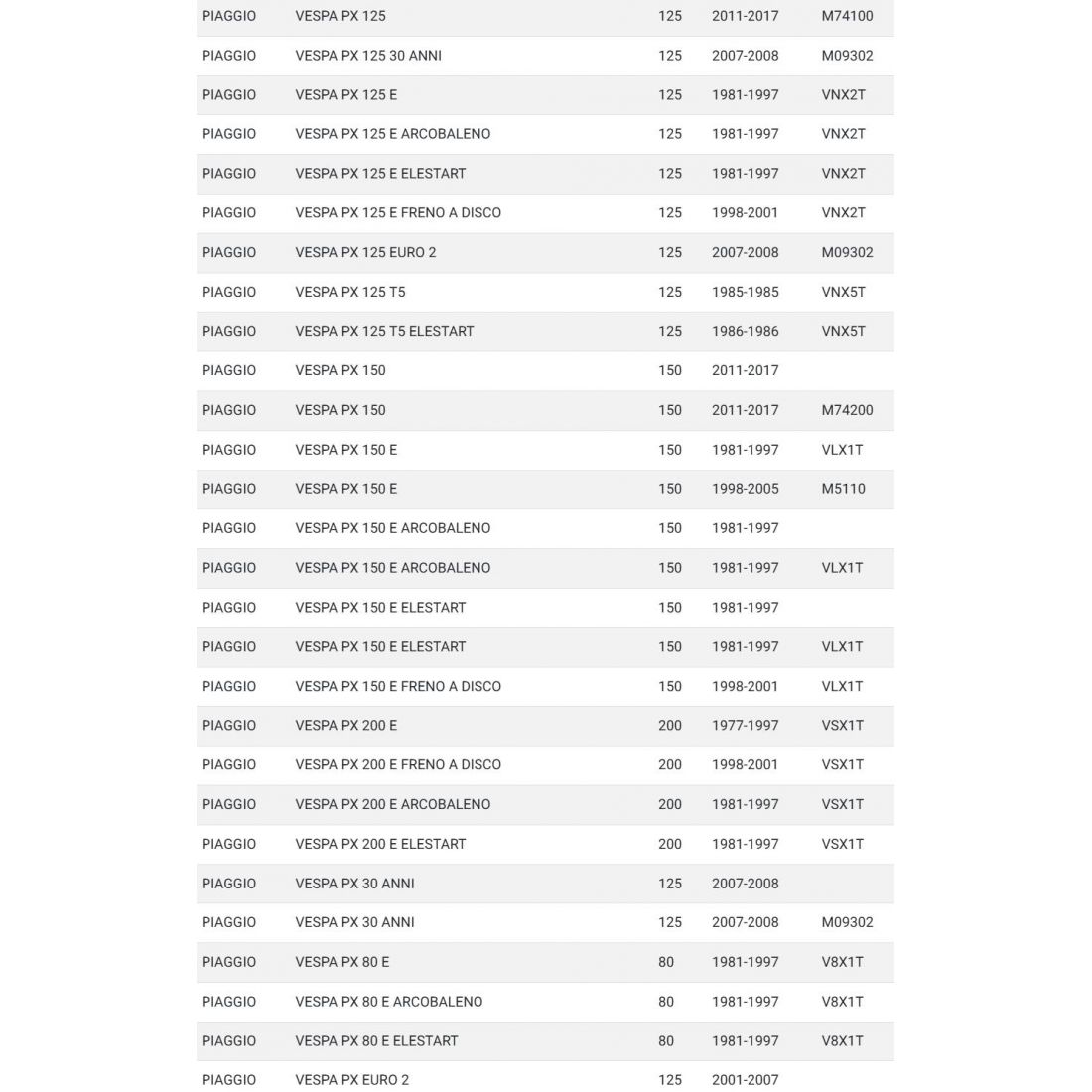Select the VESPA PX 125 E ARCOBALENO row

point(392,134)
